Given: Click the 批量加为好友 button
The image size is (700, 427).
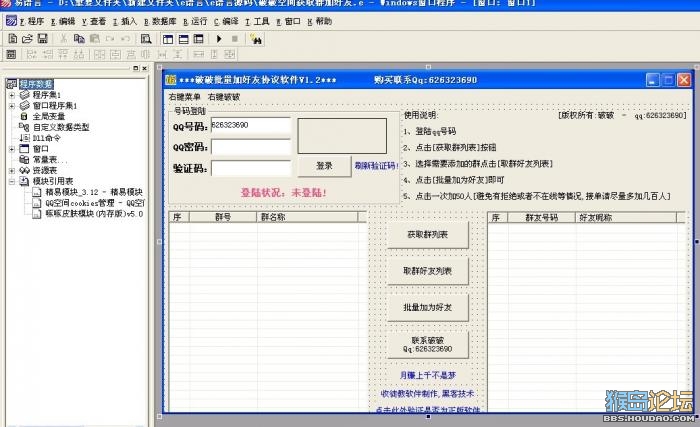Looking at the screenshot, I should (x=428, y=307).
